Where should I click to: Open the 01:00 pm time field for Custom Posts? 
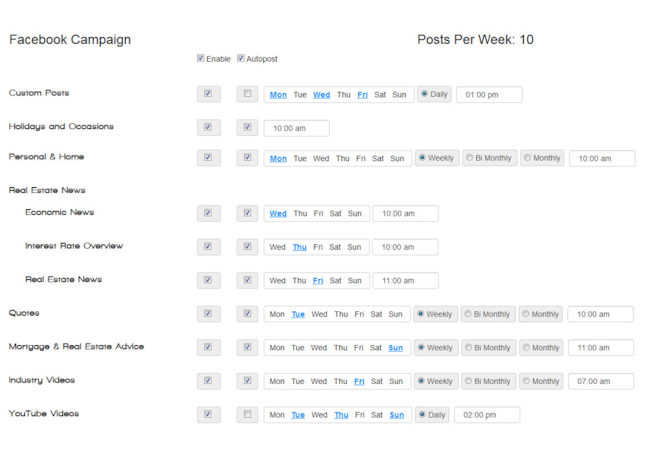(490, 95)
